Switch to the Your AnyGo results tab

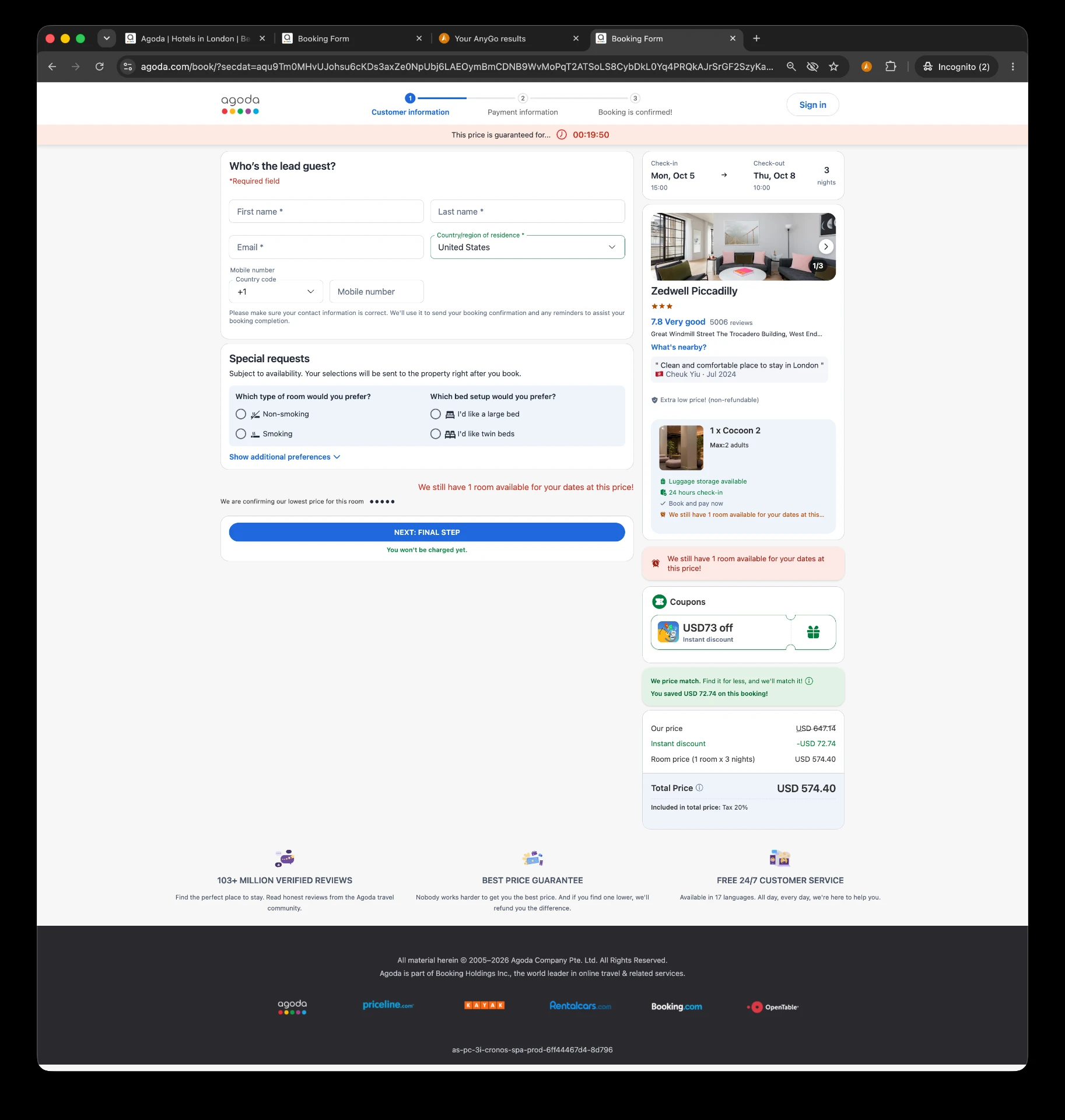pyautogui.click(x=509, y=38)
